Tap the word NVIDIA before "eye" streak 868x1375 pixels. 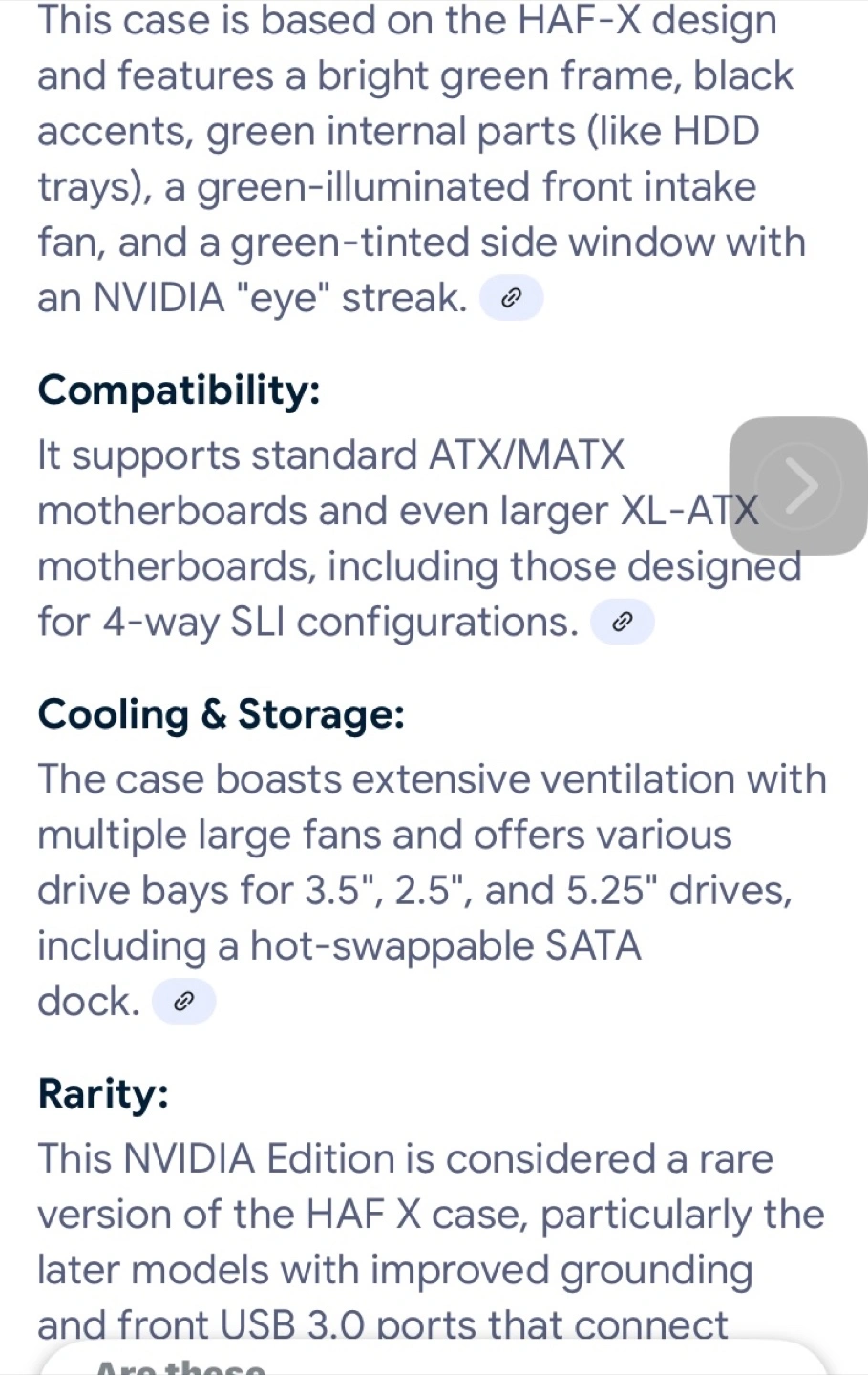(x=159, y=299)
